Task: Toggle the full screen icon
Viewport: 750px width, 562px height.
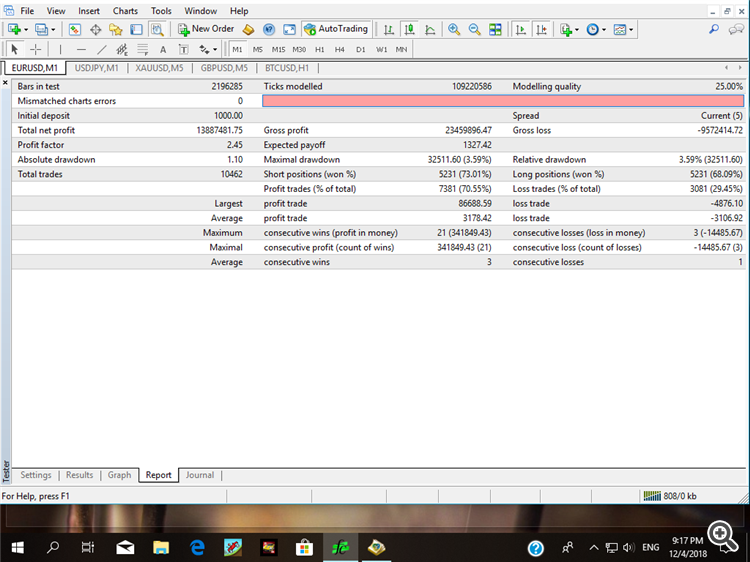Action: (289, 30)
